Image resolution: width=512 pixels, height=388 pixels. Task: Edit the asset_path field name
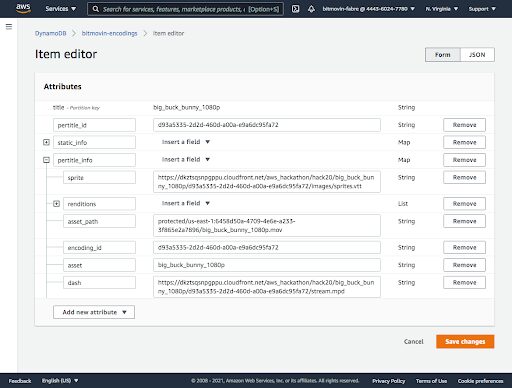[99, 221]
